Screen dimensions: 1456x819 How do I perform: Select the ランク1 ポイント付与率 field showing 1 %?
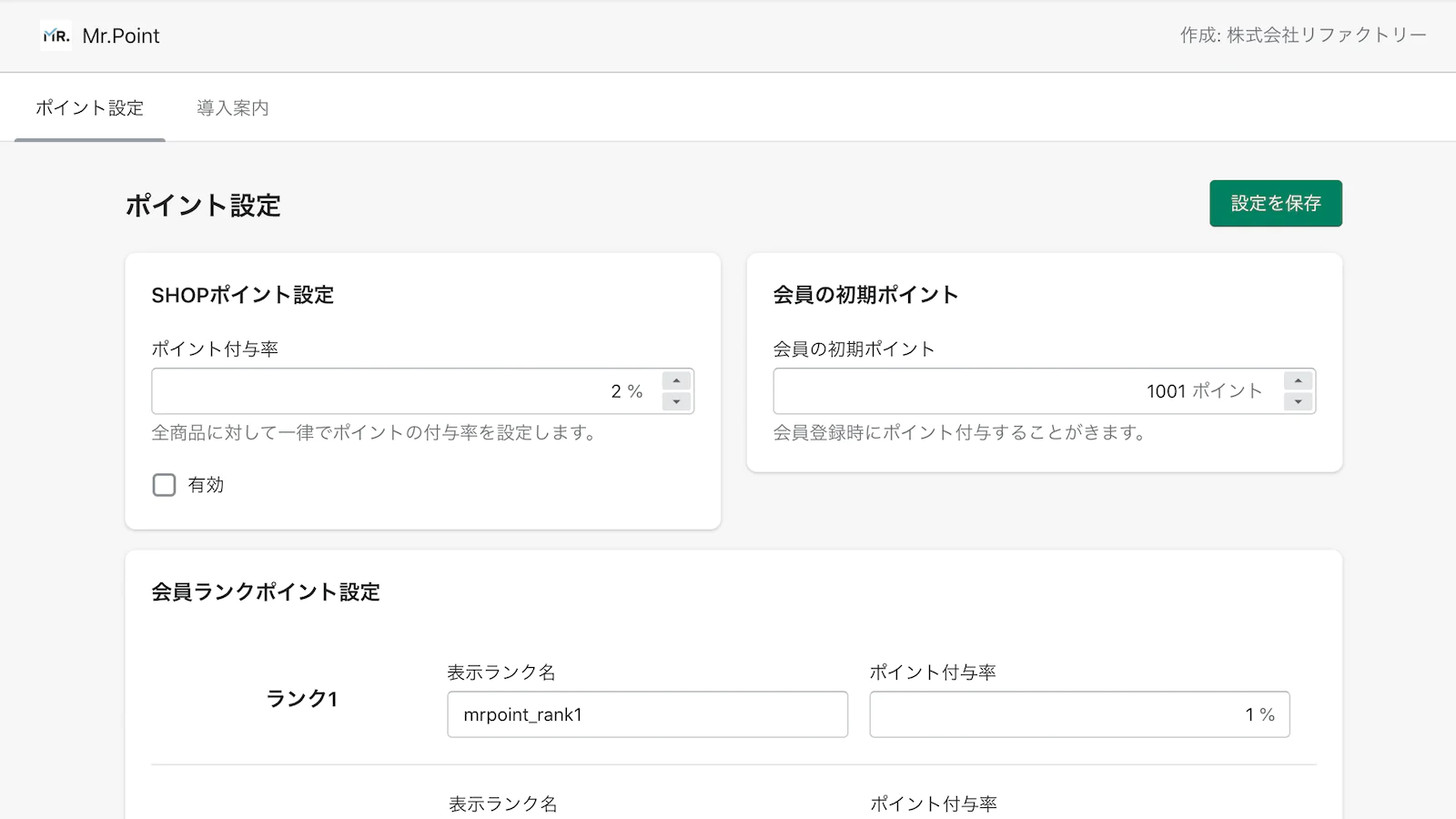click(1078, 714)
